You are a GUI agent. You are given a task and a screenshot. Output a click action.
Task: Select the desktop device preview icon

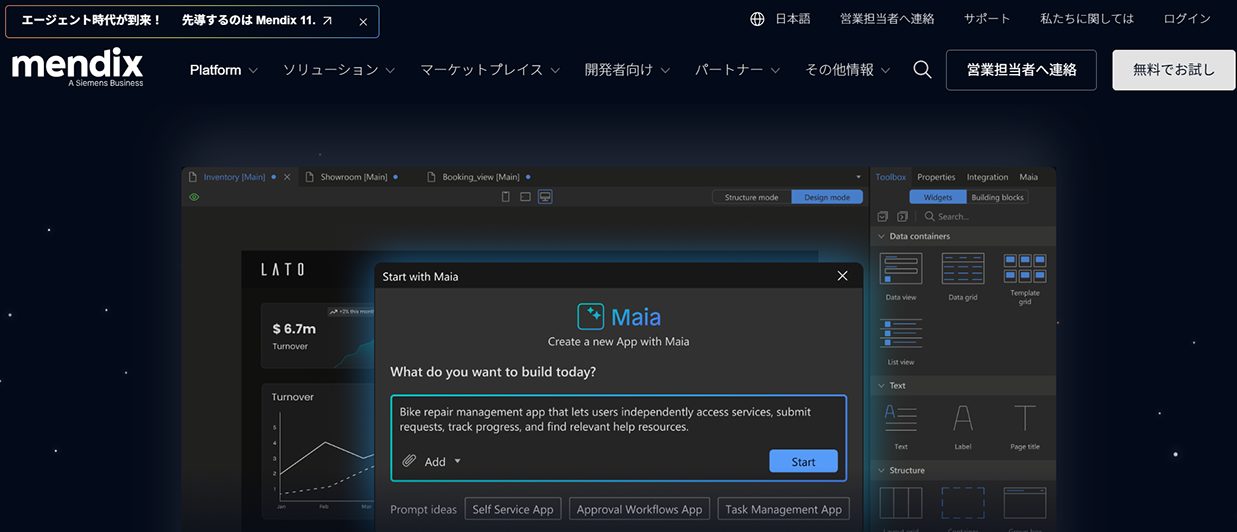click(x=545, y=197)
